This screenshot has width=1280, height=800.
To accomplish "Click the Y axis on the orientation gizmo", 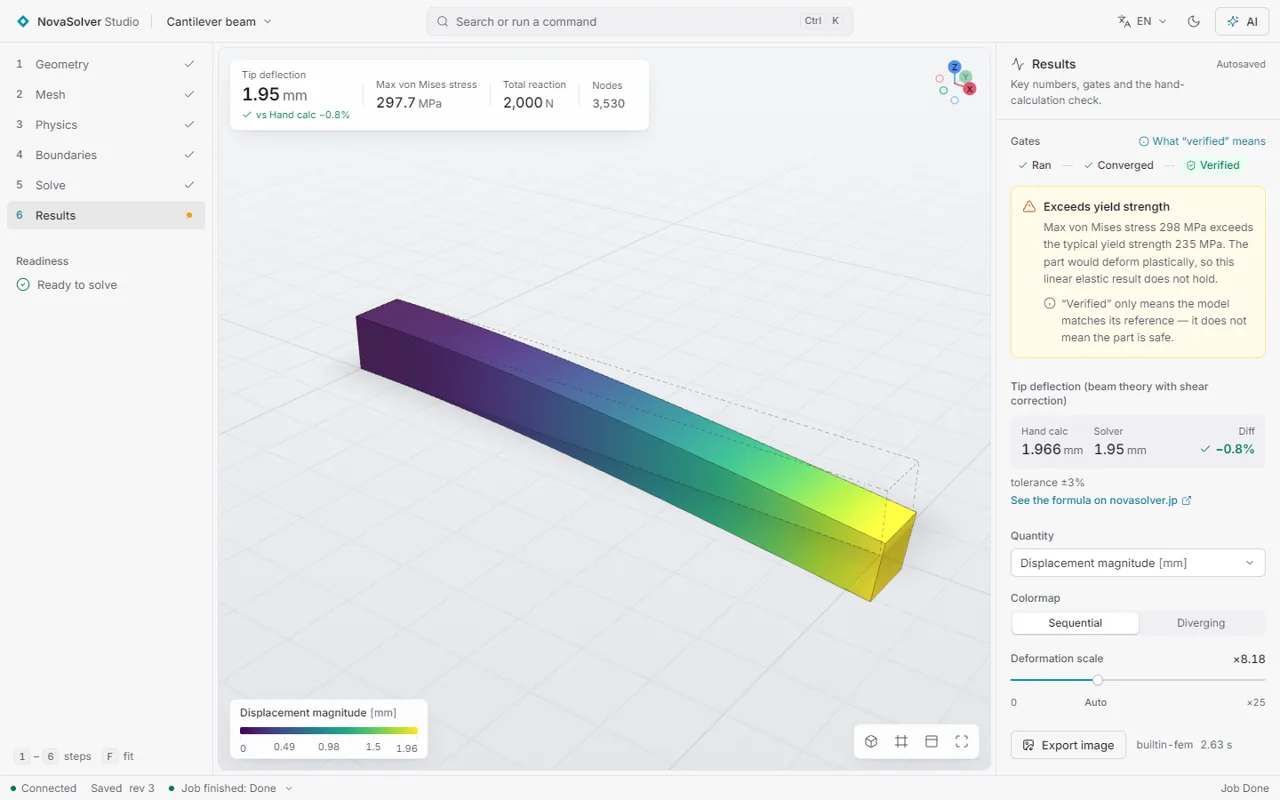I will tap(966, 77).
